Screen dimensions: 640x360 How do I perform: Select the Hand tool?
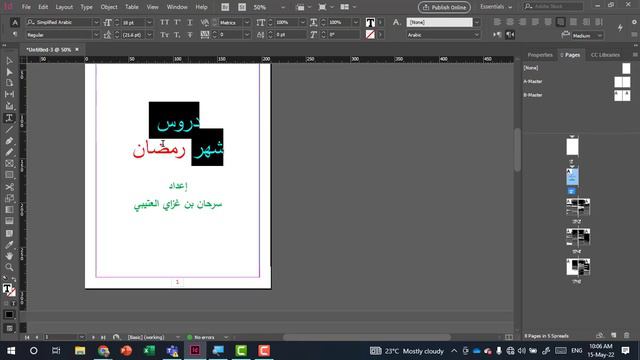click(9, 256)
